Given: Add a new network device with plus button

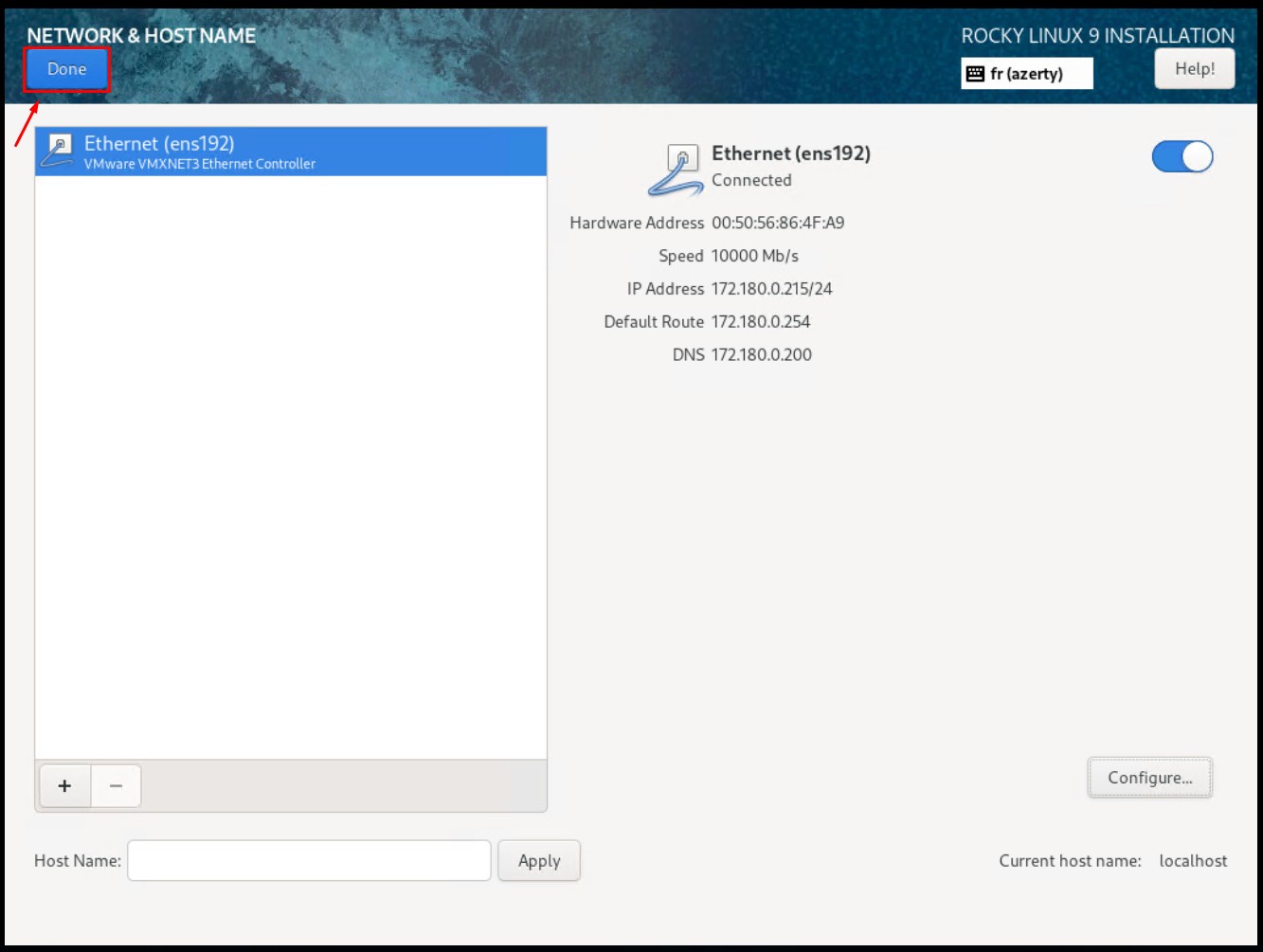Looking at the screenshot, I should (64, 785).
